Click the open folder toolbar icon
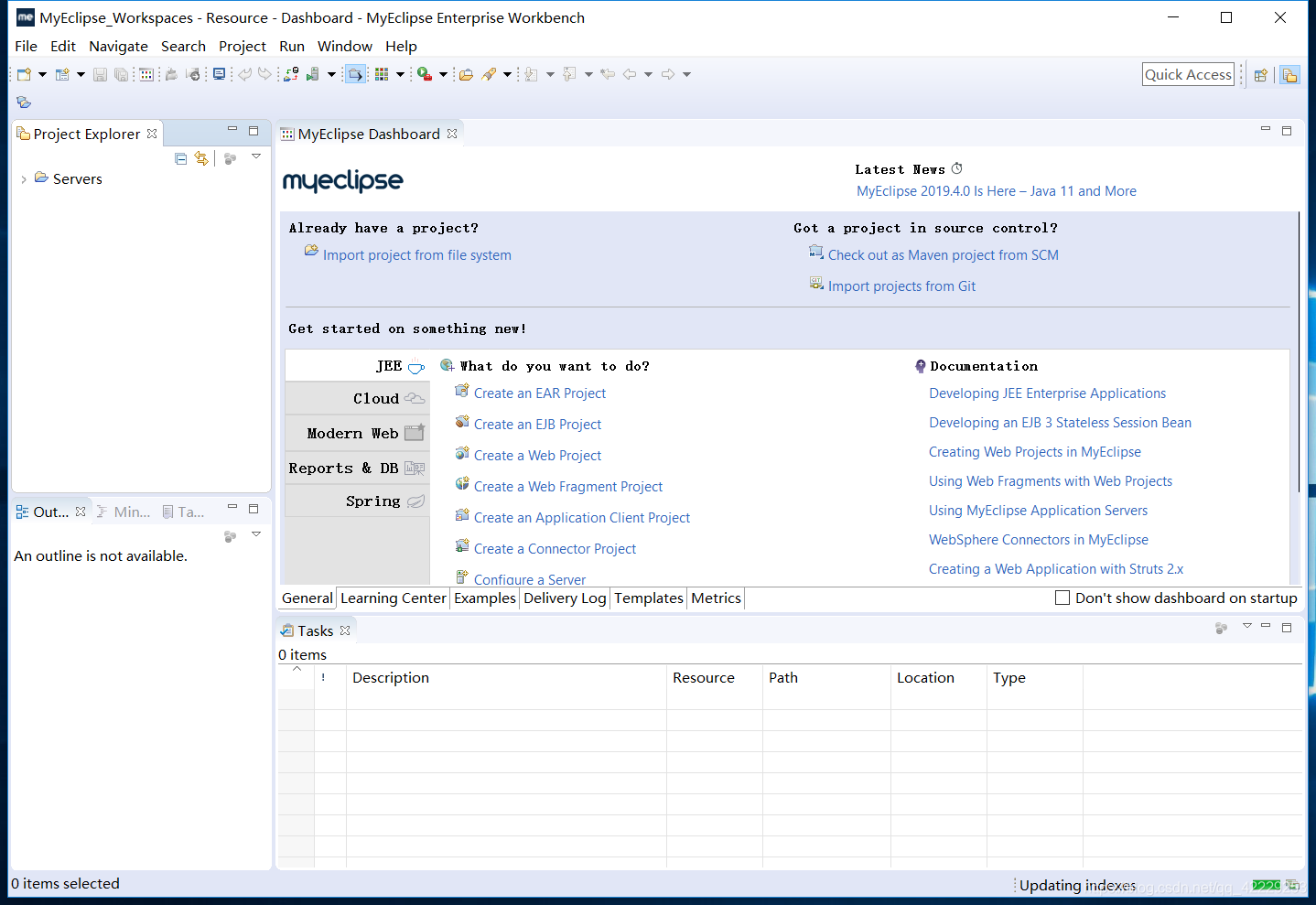Screen dimensions: 1316x905 click(x=466, y=74)
